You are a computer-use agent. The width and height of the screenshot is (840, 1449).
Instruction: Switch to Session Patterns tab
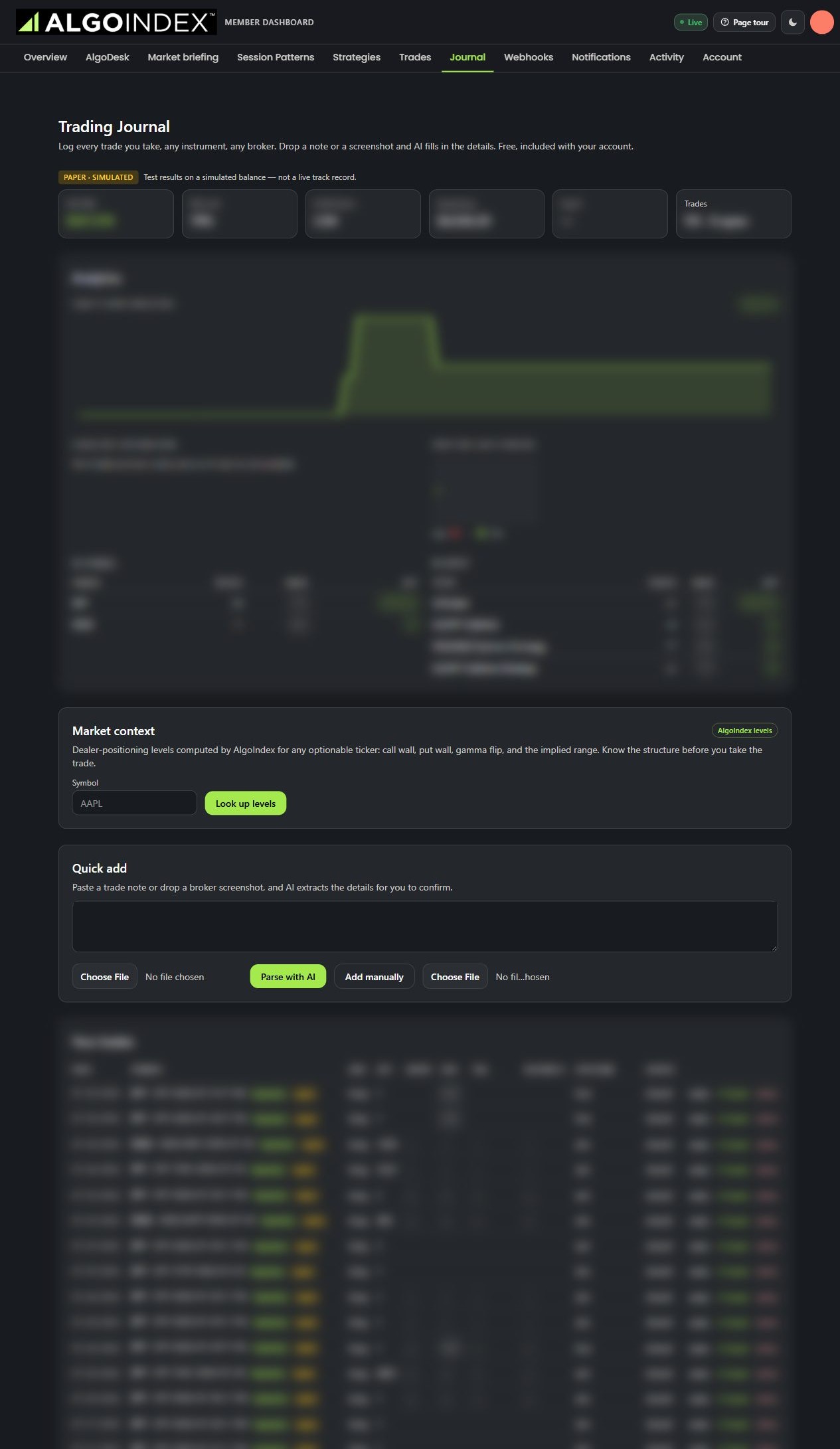click(276, 57)
